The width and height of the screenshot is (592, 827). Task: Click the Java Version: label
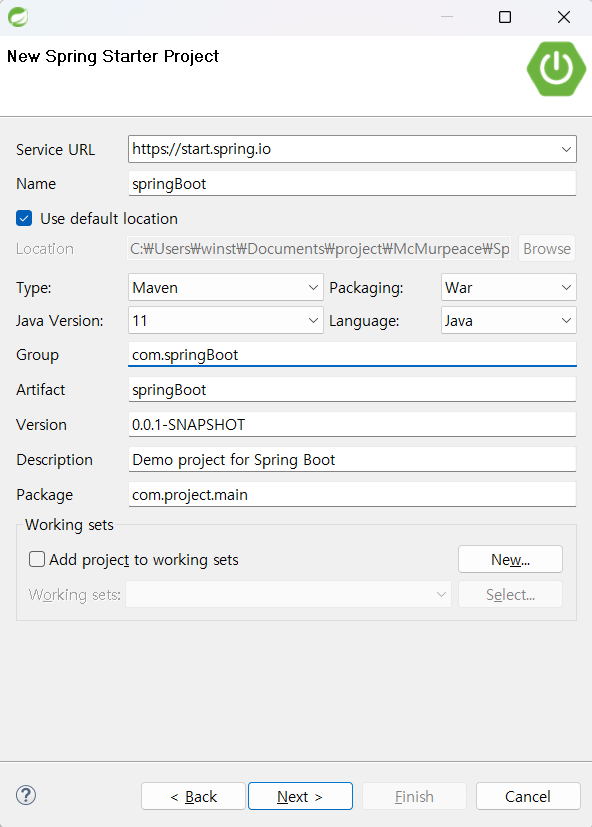coord(60,321)
